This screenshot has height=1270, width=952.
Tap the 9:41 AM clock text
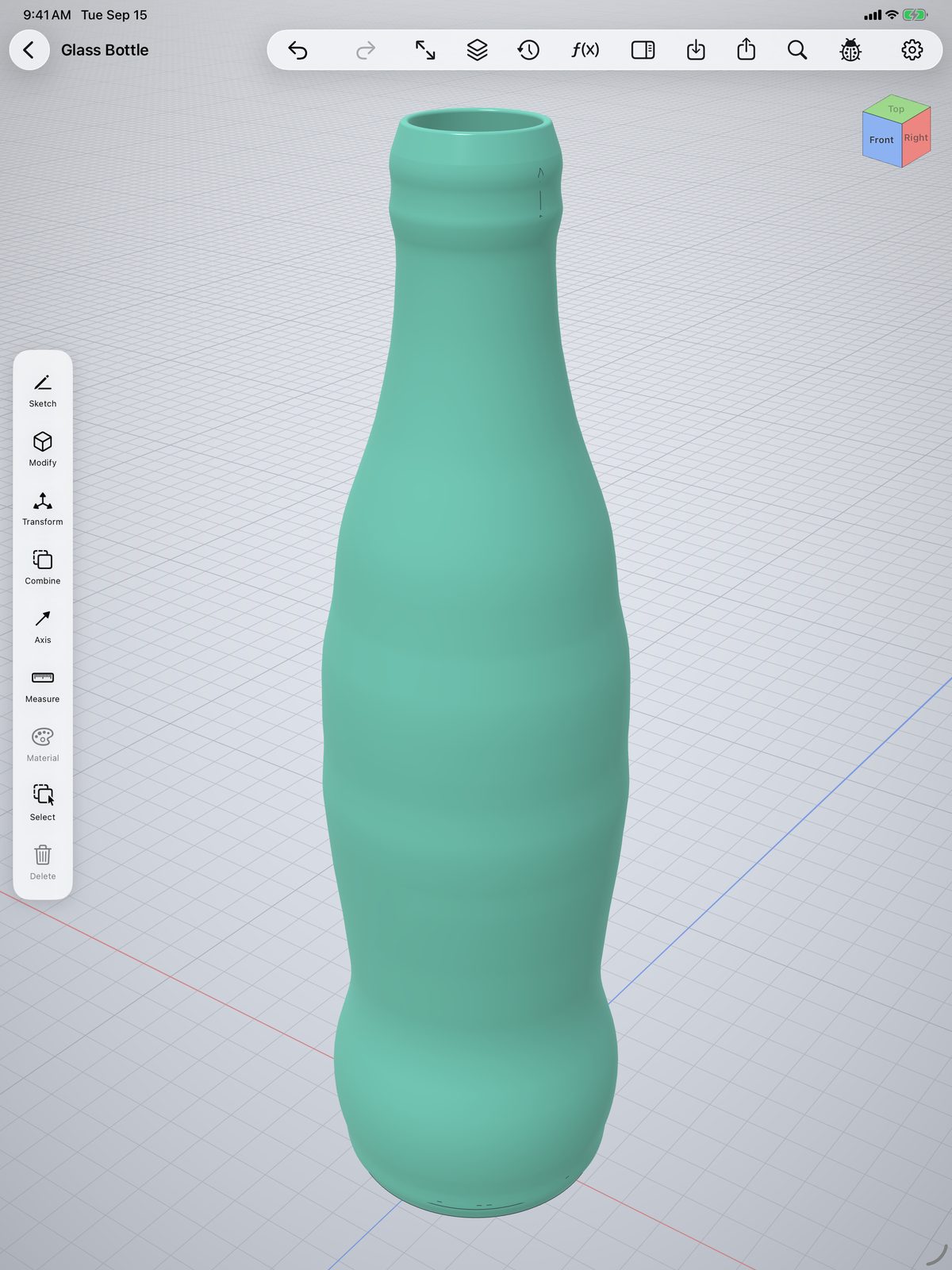tap(47, 14)
